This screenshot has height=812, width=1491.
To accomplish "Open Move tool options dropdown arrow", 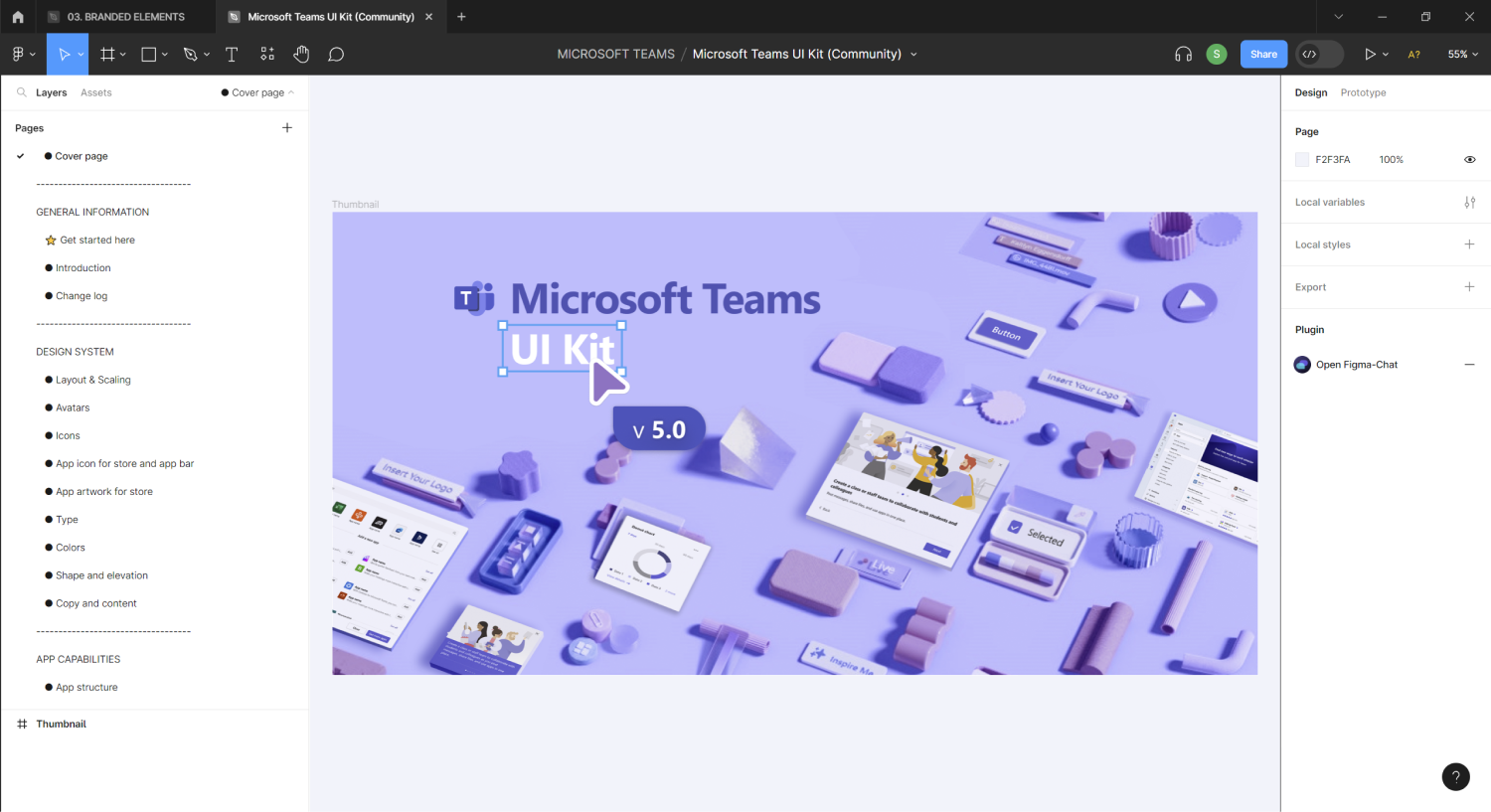I will (81, 55).
